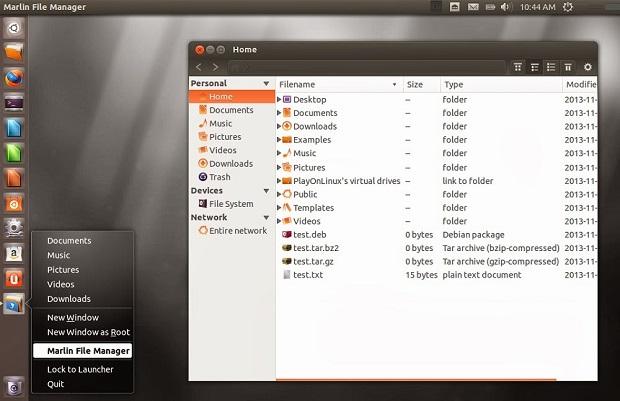Viewport: 620px width, 401px height.
Task: Expand the Templates folder row
Action: (279, 208)
